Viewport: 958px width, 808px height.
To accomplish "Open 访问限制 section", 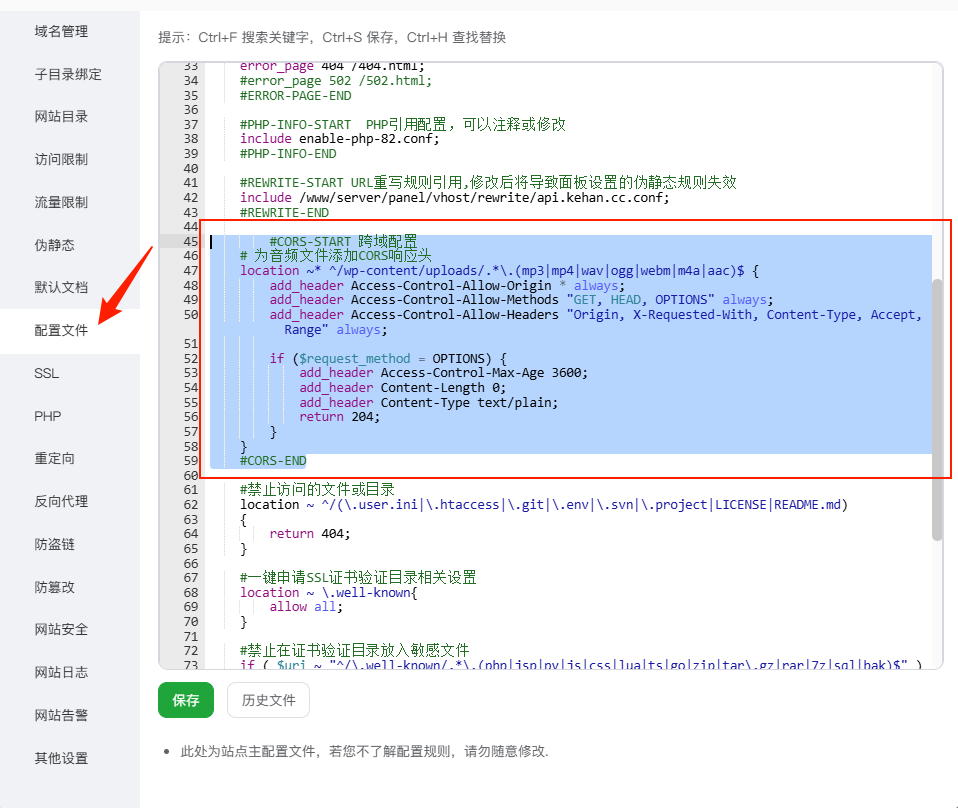I will point(61,159).
